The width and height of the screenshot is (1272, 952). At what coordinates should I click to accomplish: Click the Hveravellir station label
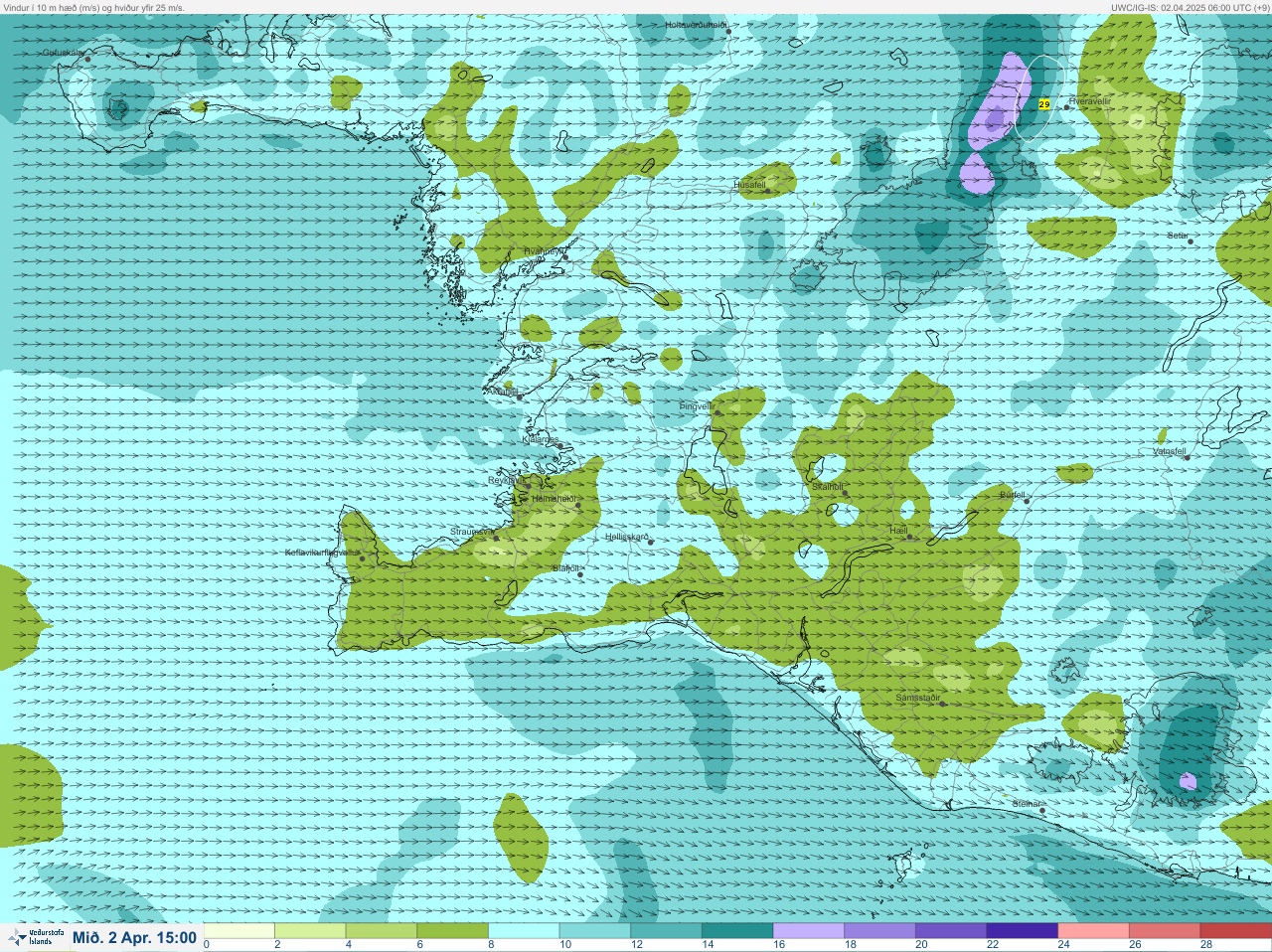click(1089, 101)
